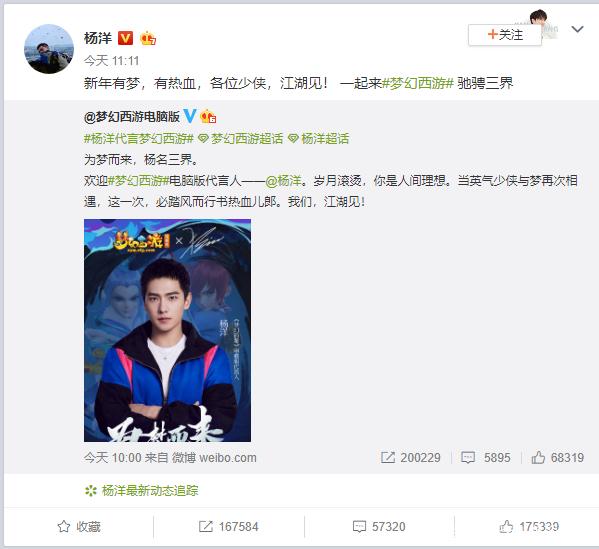Open the @梦幻西游电脑版 account link
The image size is (599, 549).
132,117
